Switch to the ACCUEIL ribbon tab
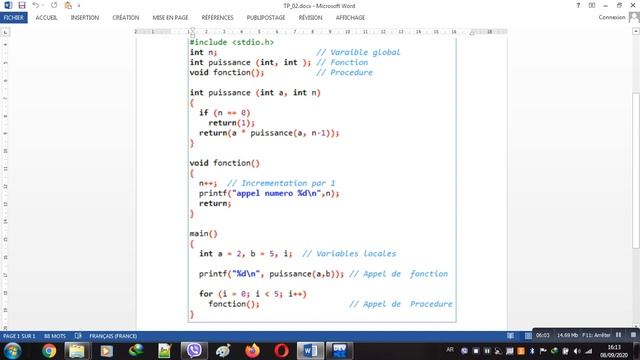The image size is (640, 360). [47, 18]
